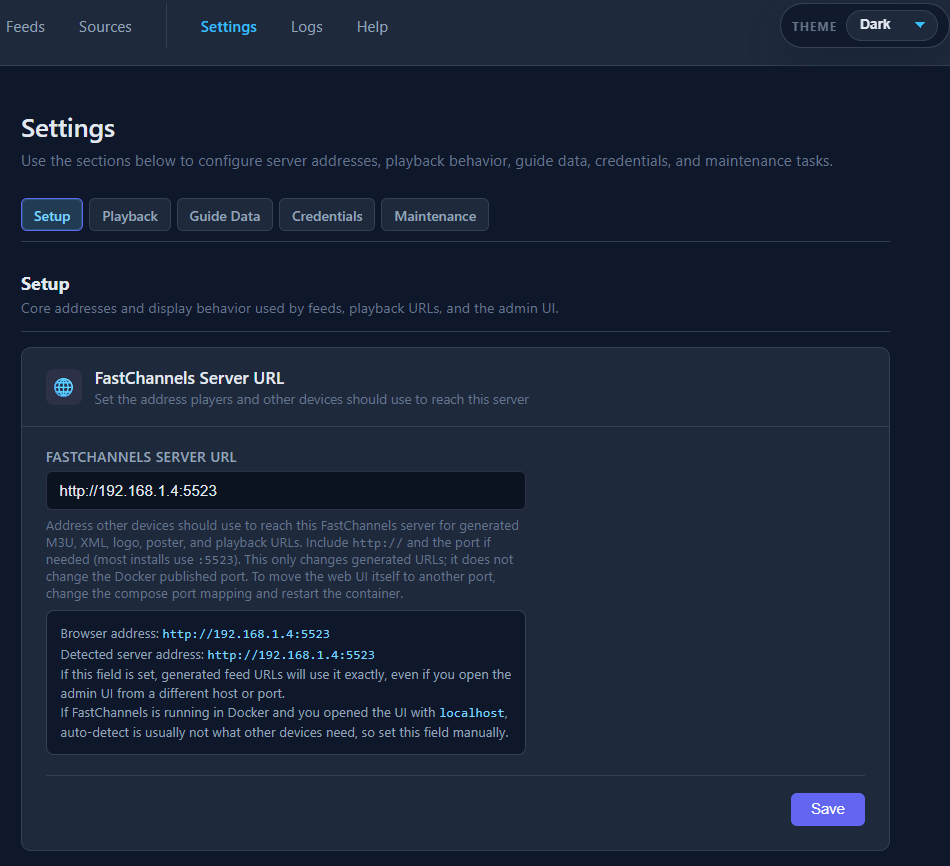
Task: Click the FastChannels Server URL input field
Action: click(x=285, y=491)
